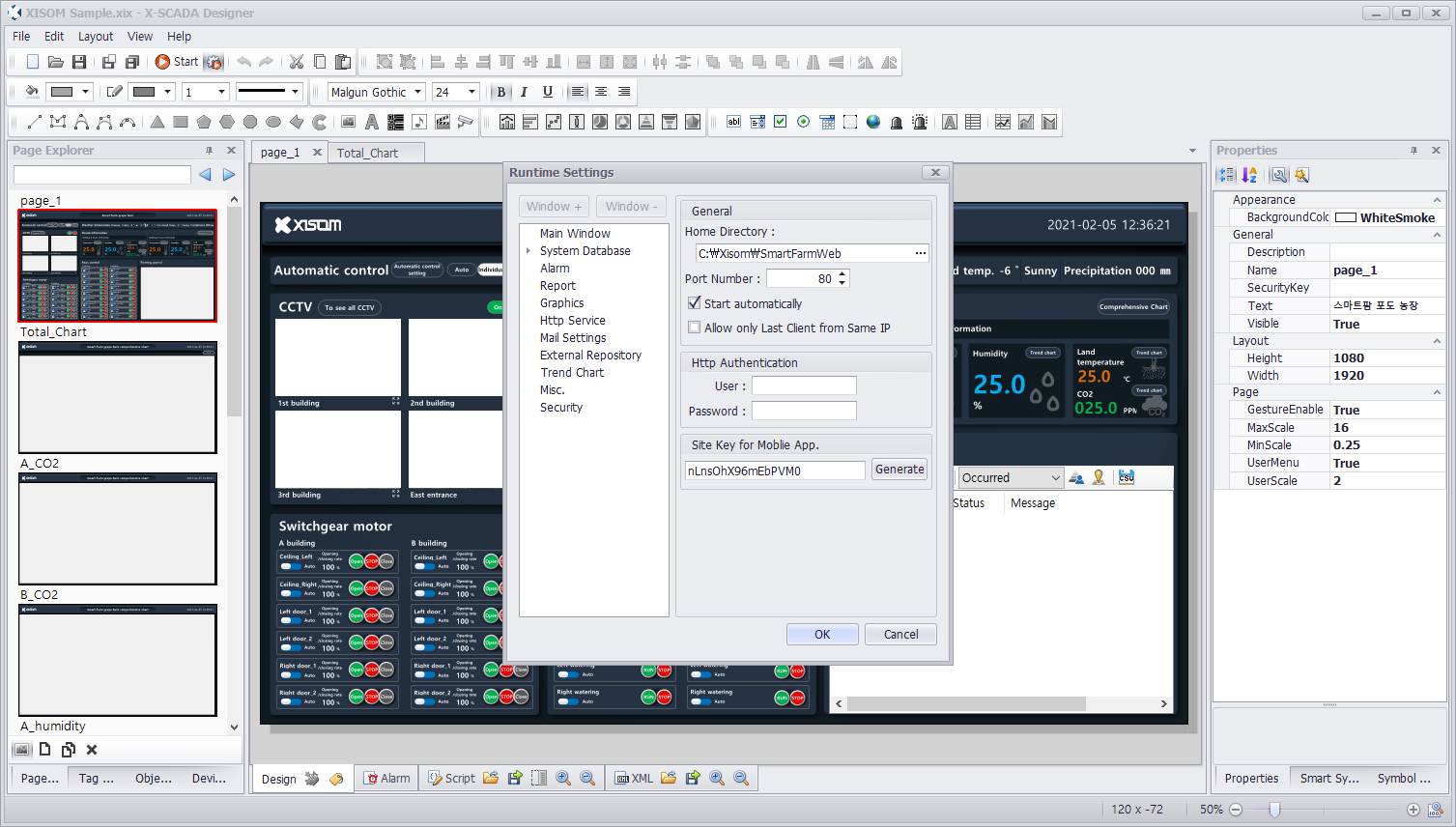This screenshot has width=1456, height=827.
Task: Click OK in Runtime Settings dialog
Action: pos(822,635)
